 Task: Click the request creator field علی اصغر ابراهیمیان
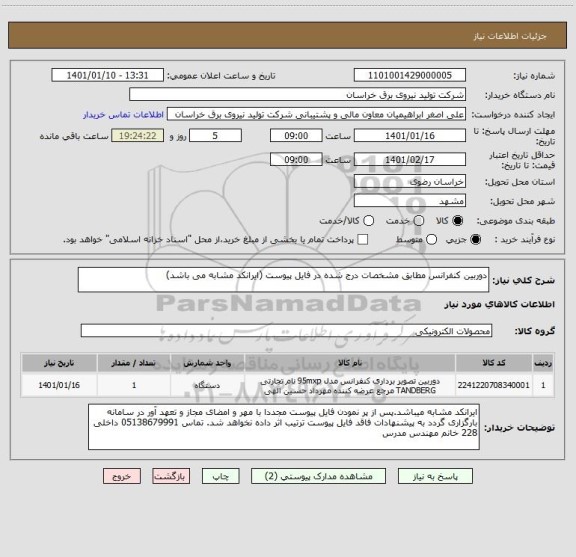coord(316,115)
